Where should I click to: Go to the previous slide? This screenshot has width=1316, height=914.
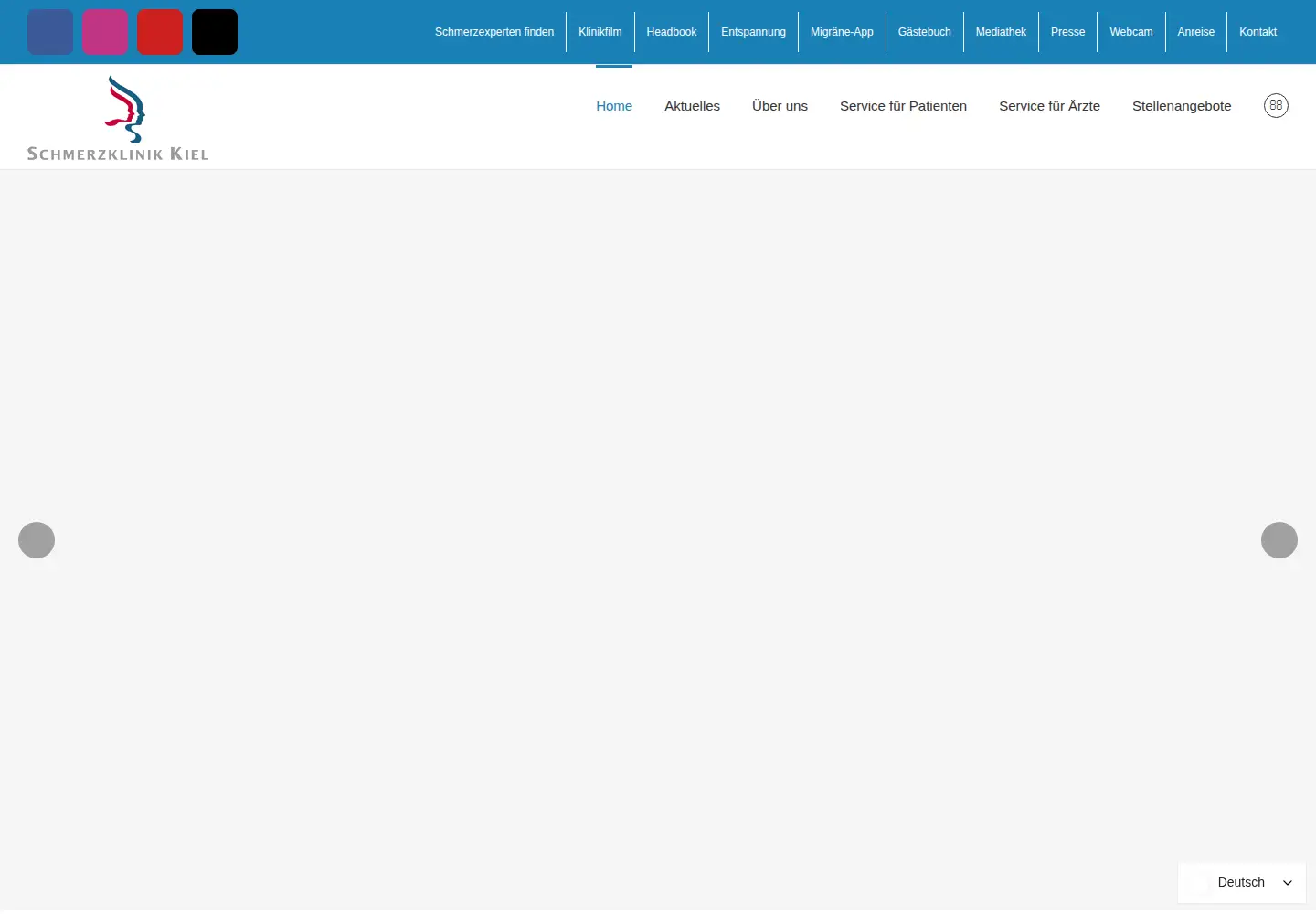click(x=37, y=540)
